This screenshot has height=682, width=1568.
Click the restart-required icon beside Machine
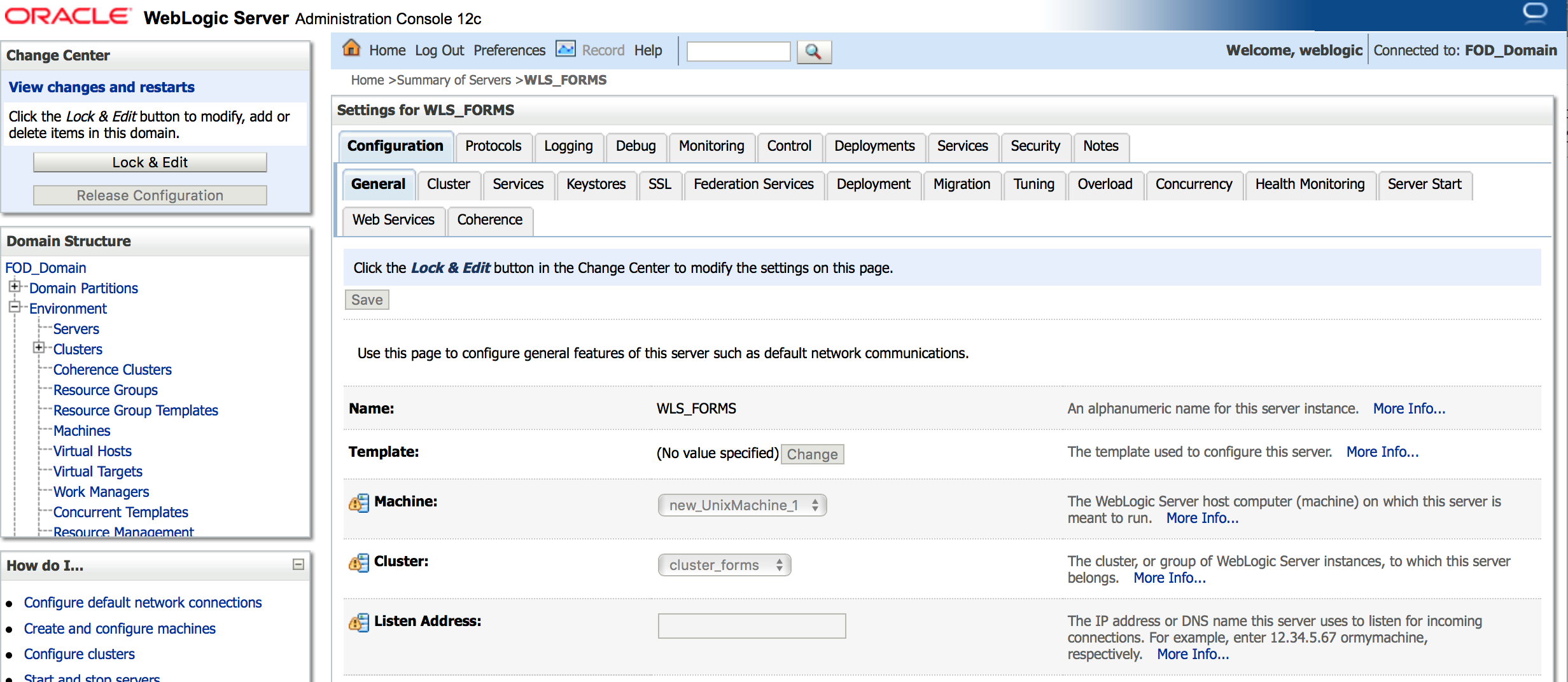[359, 503]
